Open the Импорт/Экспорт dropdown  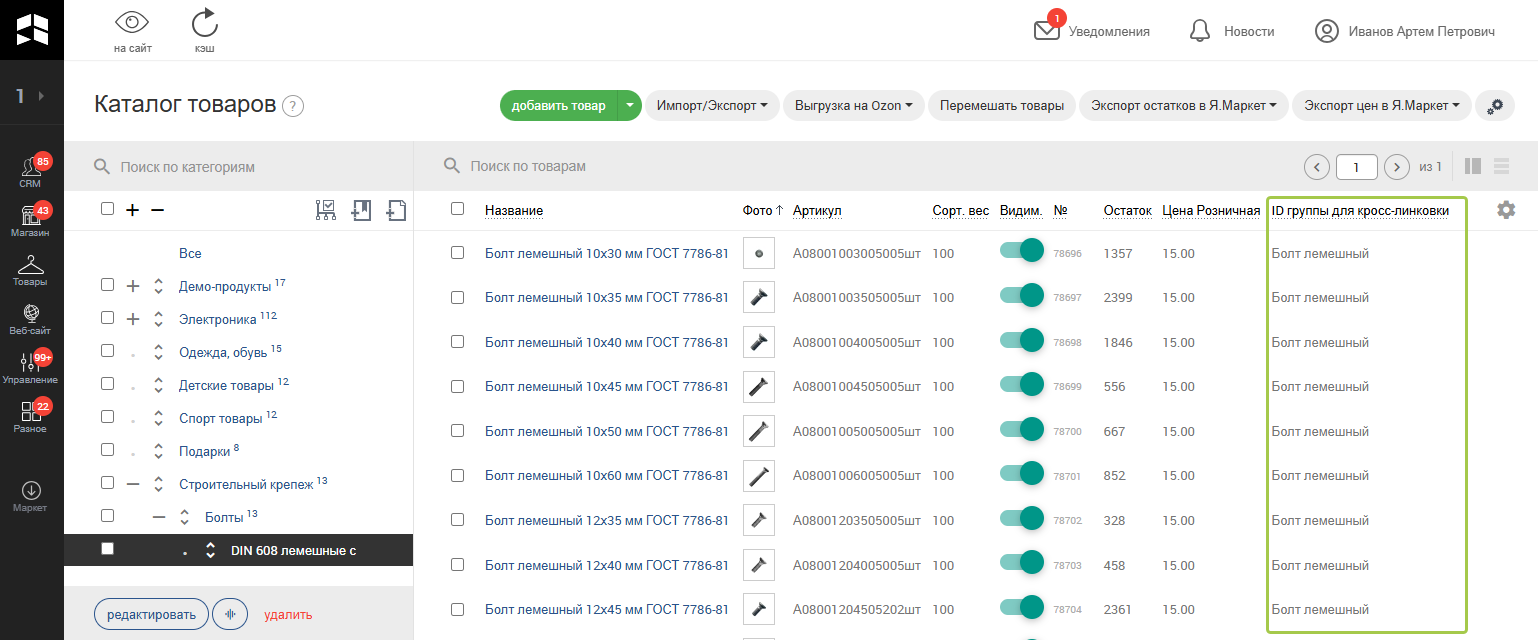click(712, 106)
